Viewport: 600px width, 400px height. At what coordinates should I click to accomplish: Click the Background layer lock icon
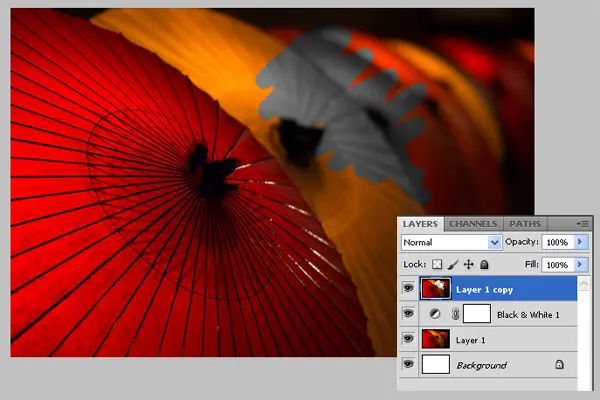tap(559, 364)
